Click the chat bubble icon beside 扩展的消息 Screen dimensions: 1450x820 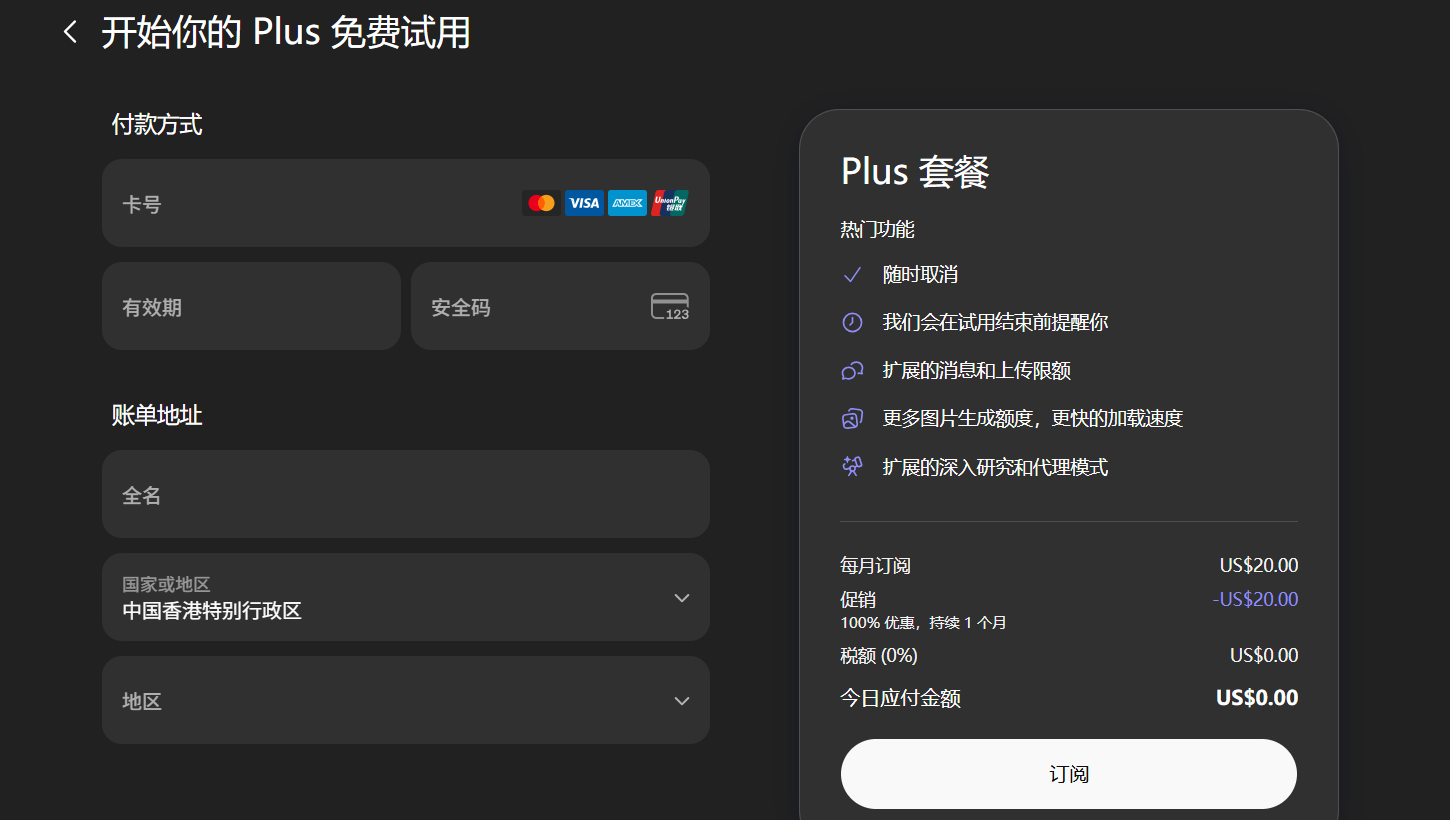click(x=852, y=371)
